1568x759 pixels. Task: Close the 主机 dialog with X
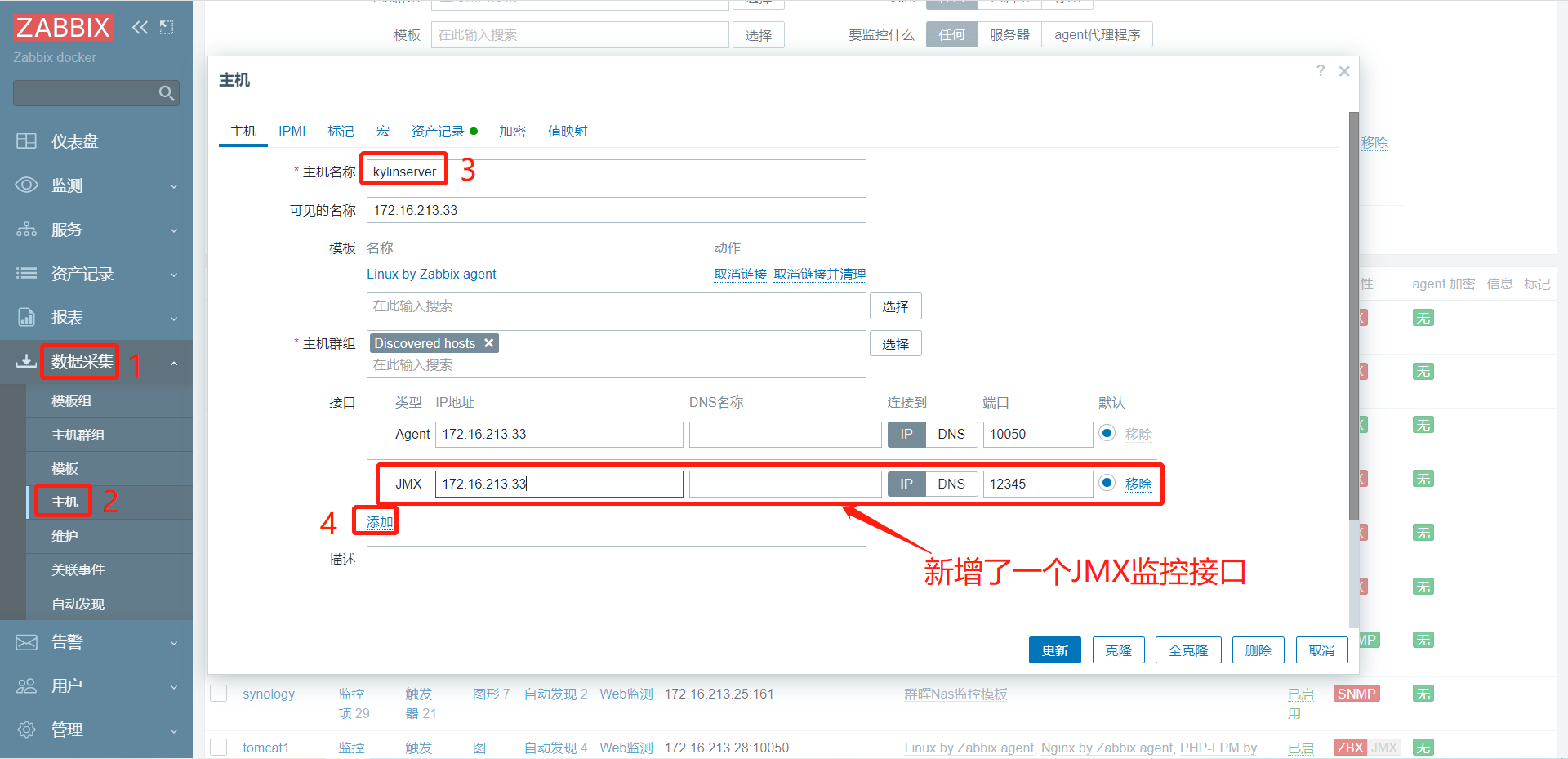[x=1344, y=71]
